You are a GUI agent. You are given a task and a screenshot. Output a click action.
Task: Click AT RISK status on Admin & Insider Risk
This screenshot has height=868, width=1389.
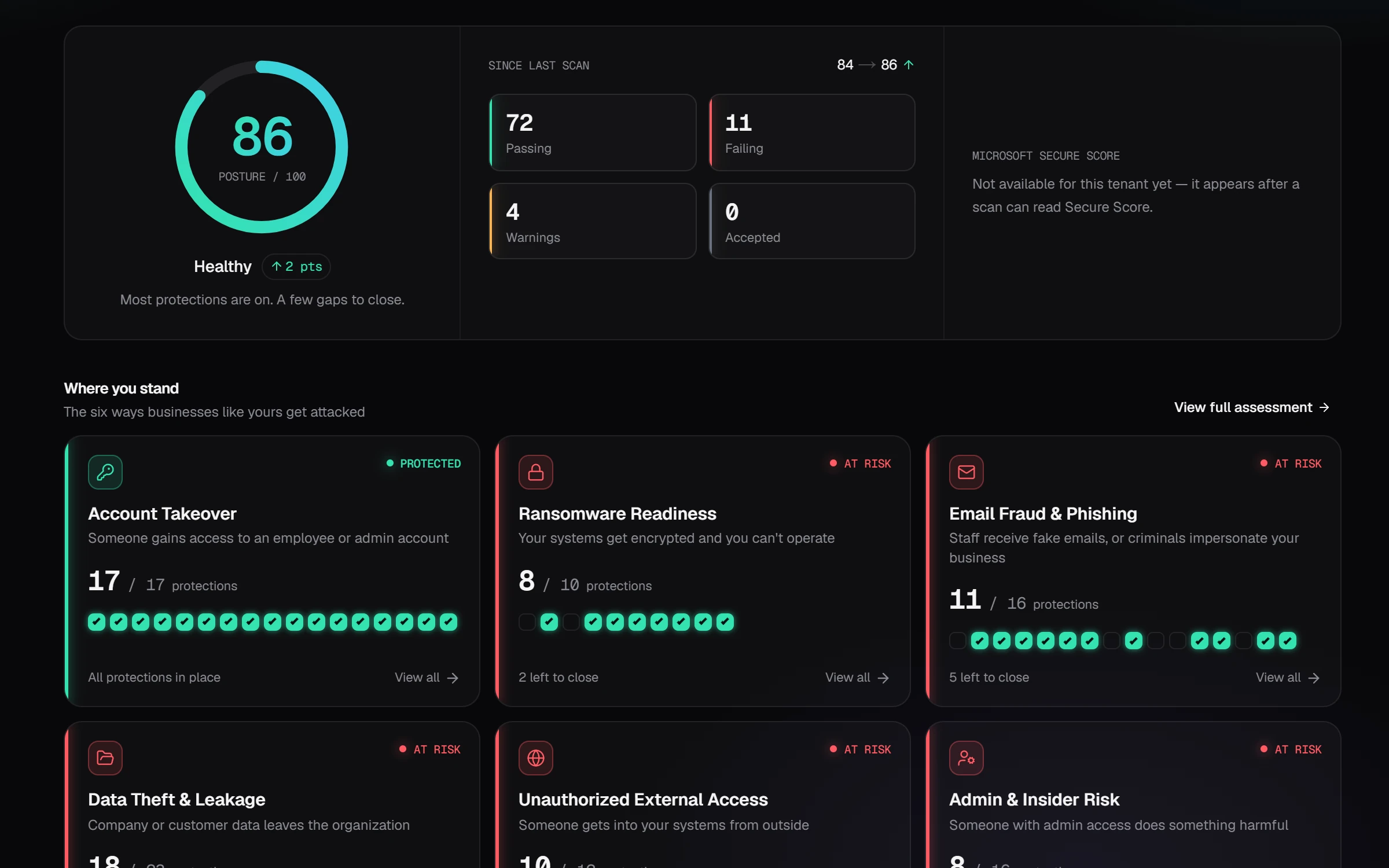[1291, 749]
